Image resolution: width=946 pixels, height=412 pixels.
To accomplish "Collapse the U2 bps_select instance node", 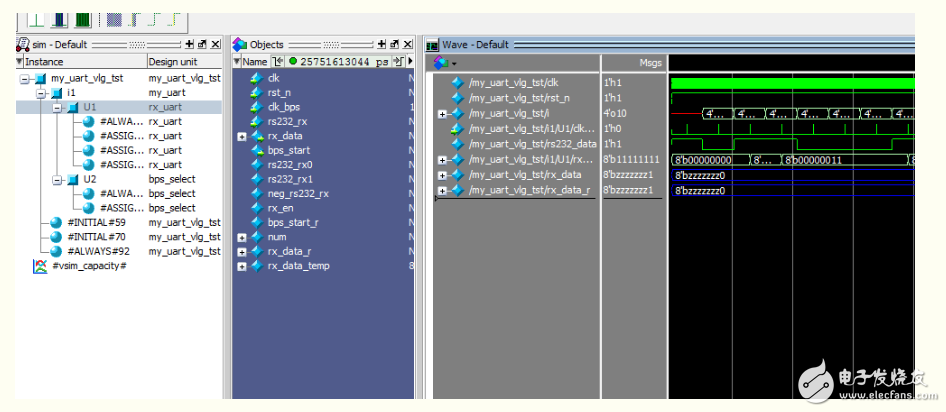I will click(57, 179).
